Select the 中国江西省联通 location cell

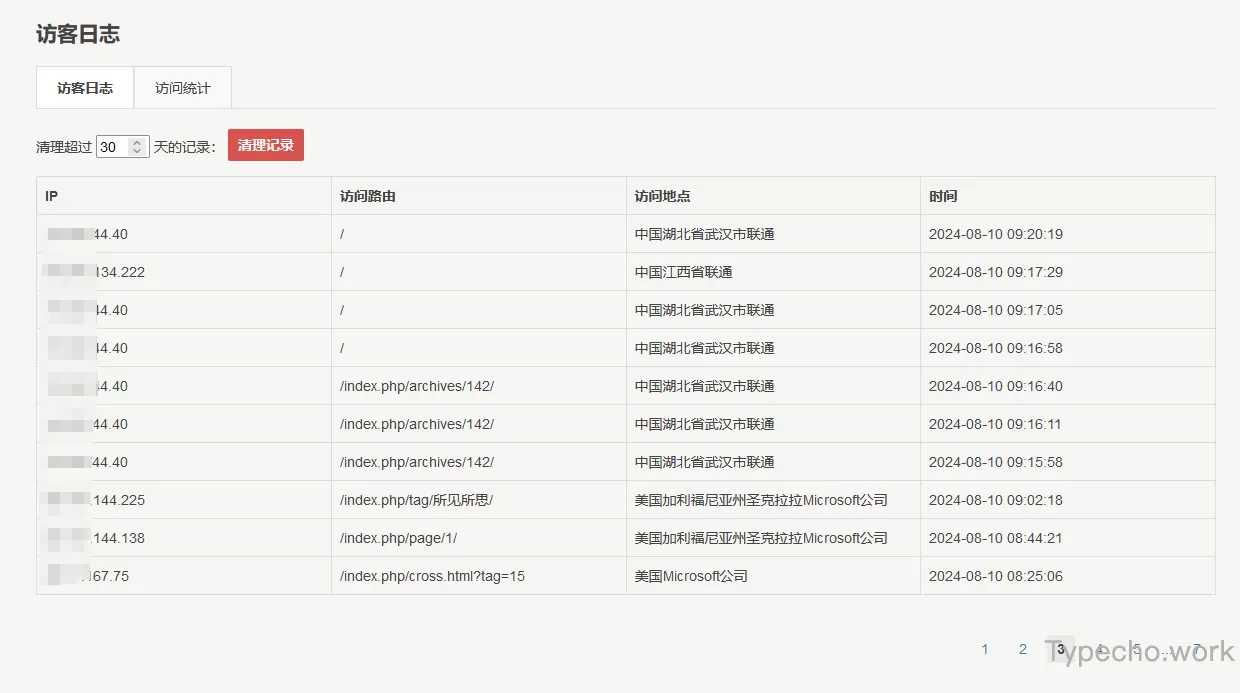(x=684, y=272)
